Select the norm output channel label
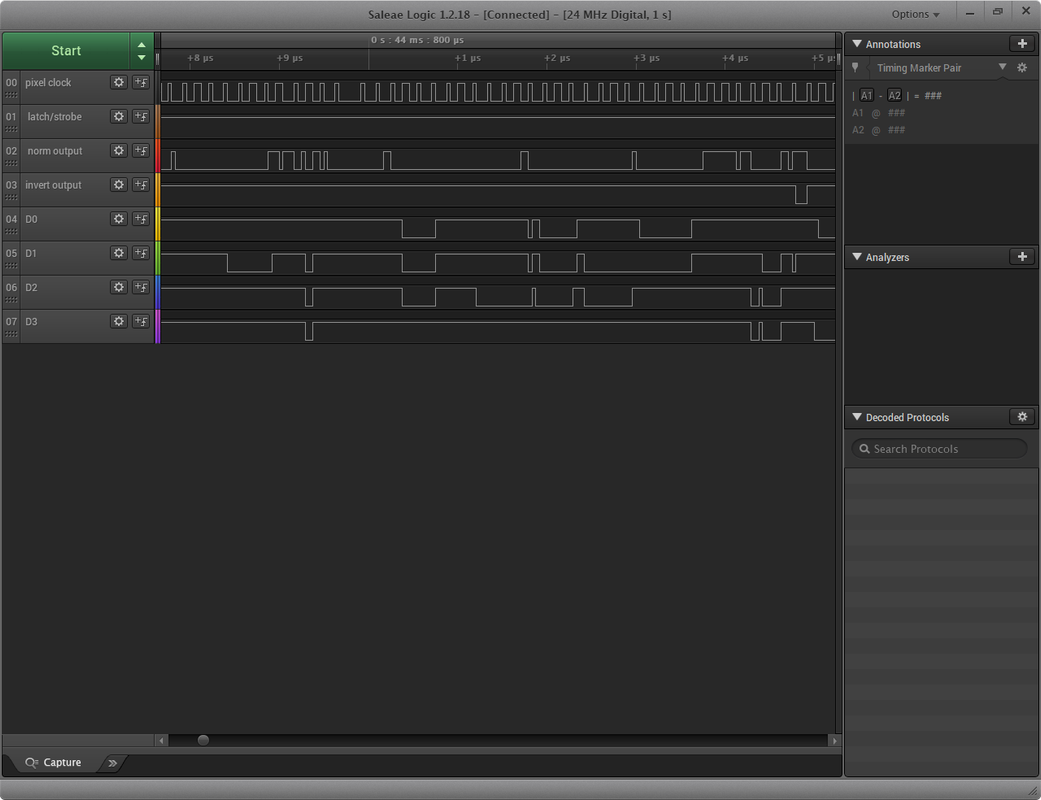1041x800 pixels. [54, 151]
